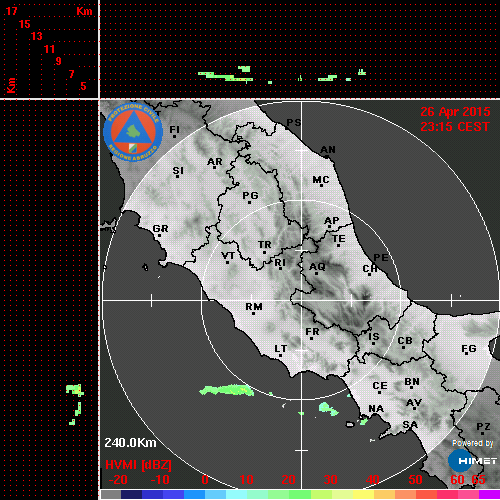The height and width of the screenshot is (500, 500).
Task: Click the HIMET logo
Action: [472, 461]
